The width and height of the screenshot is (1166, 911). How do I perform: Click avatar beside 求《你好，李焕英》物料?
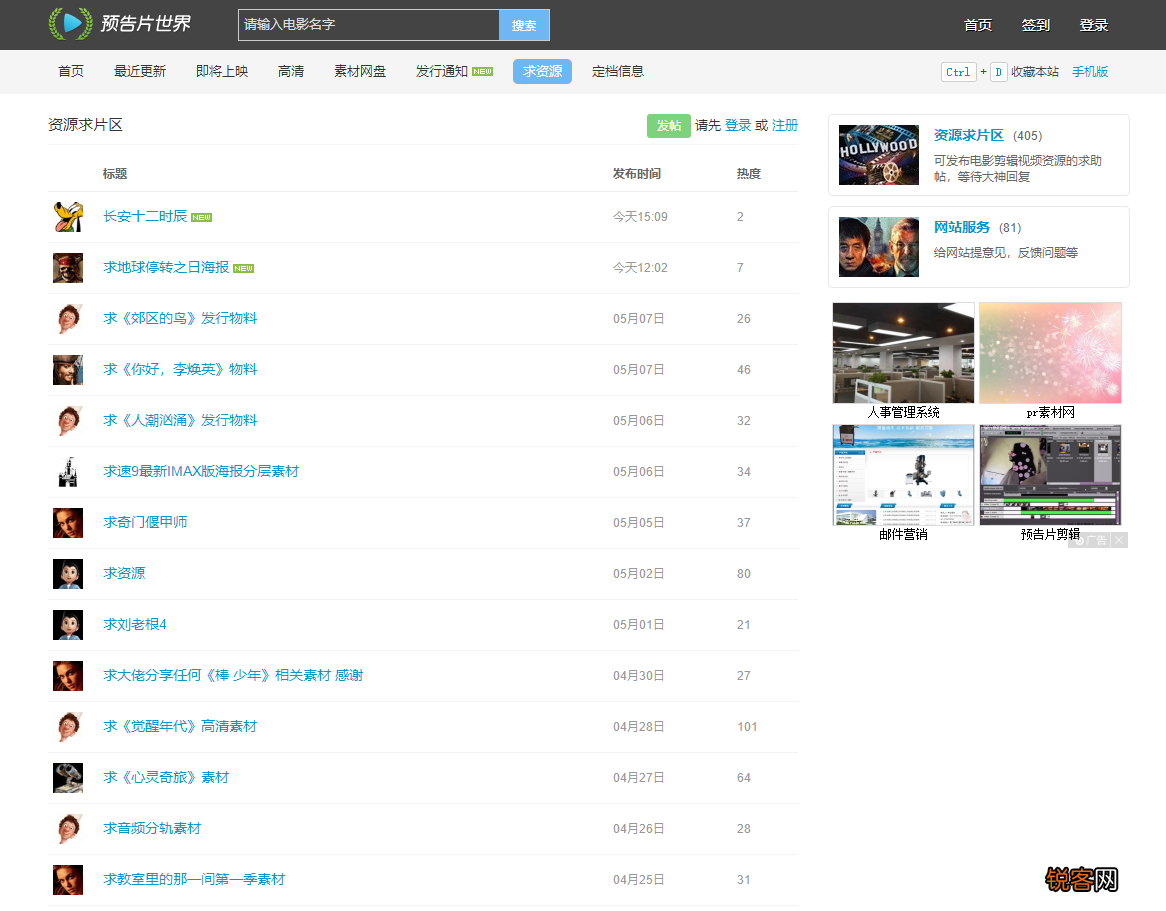[68, 370]
